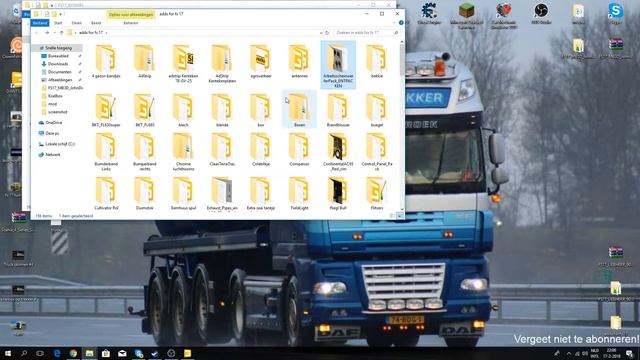Select 'Lokale schijf (C:)' in navigation pane
640x360 pixels.
click(60, 144)
